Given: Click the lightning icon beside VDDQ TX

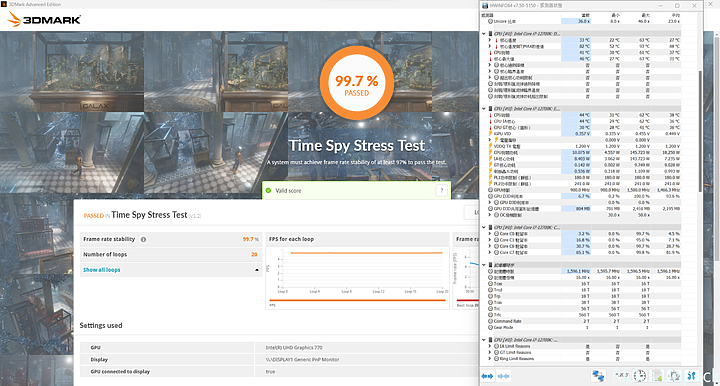Looking at the screenshot, I should [490, 146].
